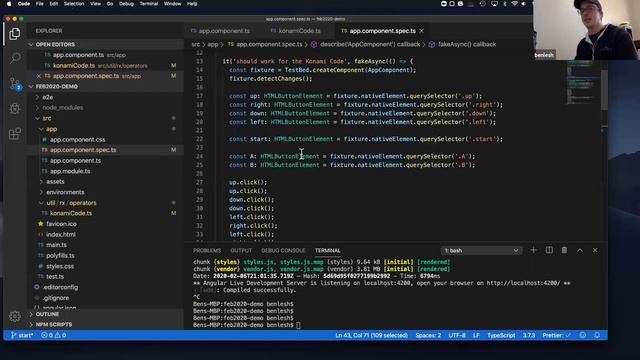Open the 1: bash terminal dropdown
The height and width of the screenshot is (360, 640).
(481, 250)
